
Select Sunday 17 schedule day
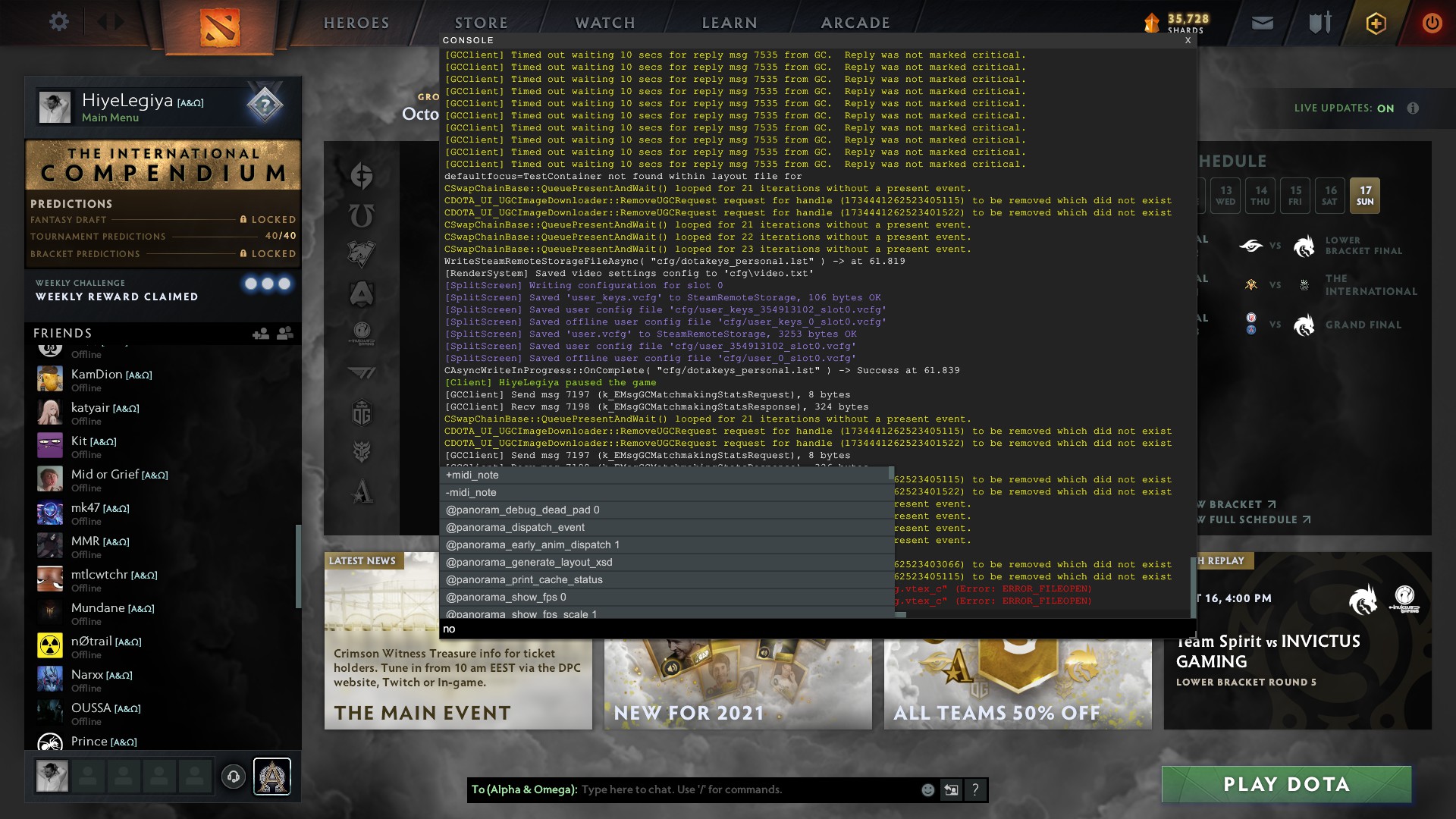click(1365, 196)
